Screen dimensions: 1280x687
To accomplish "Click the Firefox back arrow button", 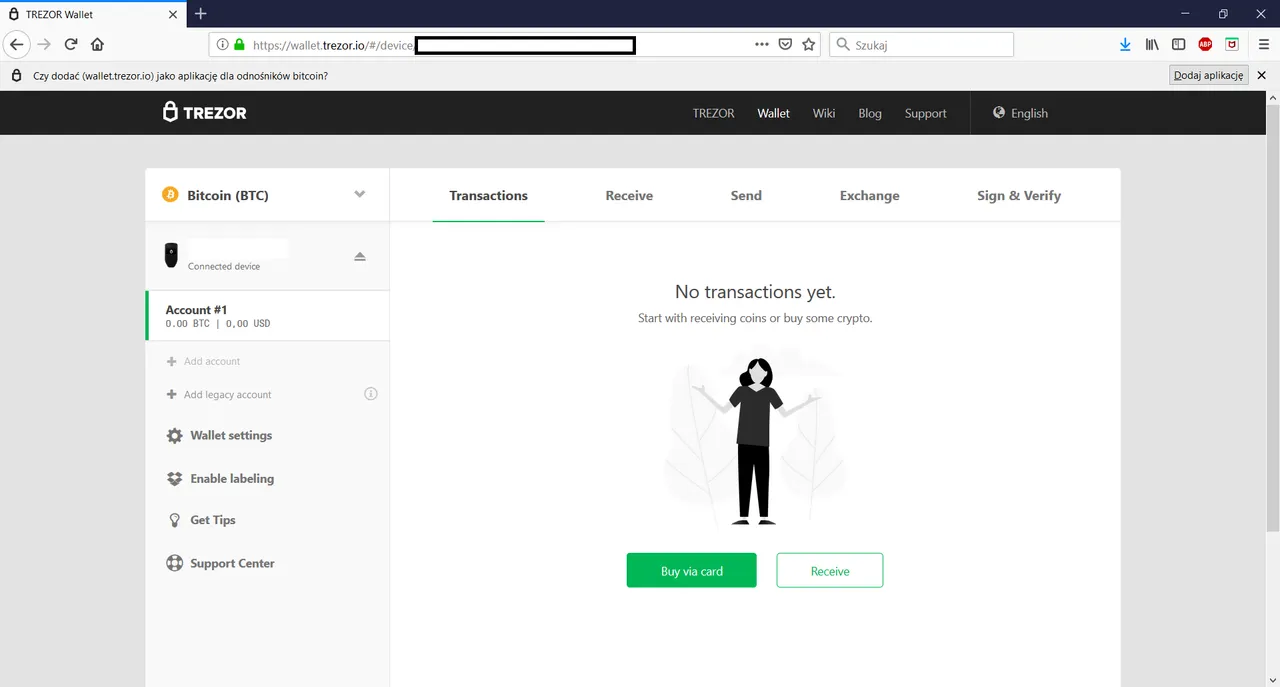I will point(16,44).
